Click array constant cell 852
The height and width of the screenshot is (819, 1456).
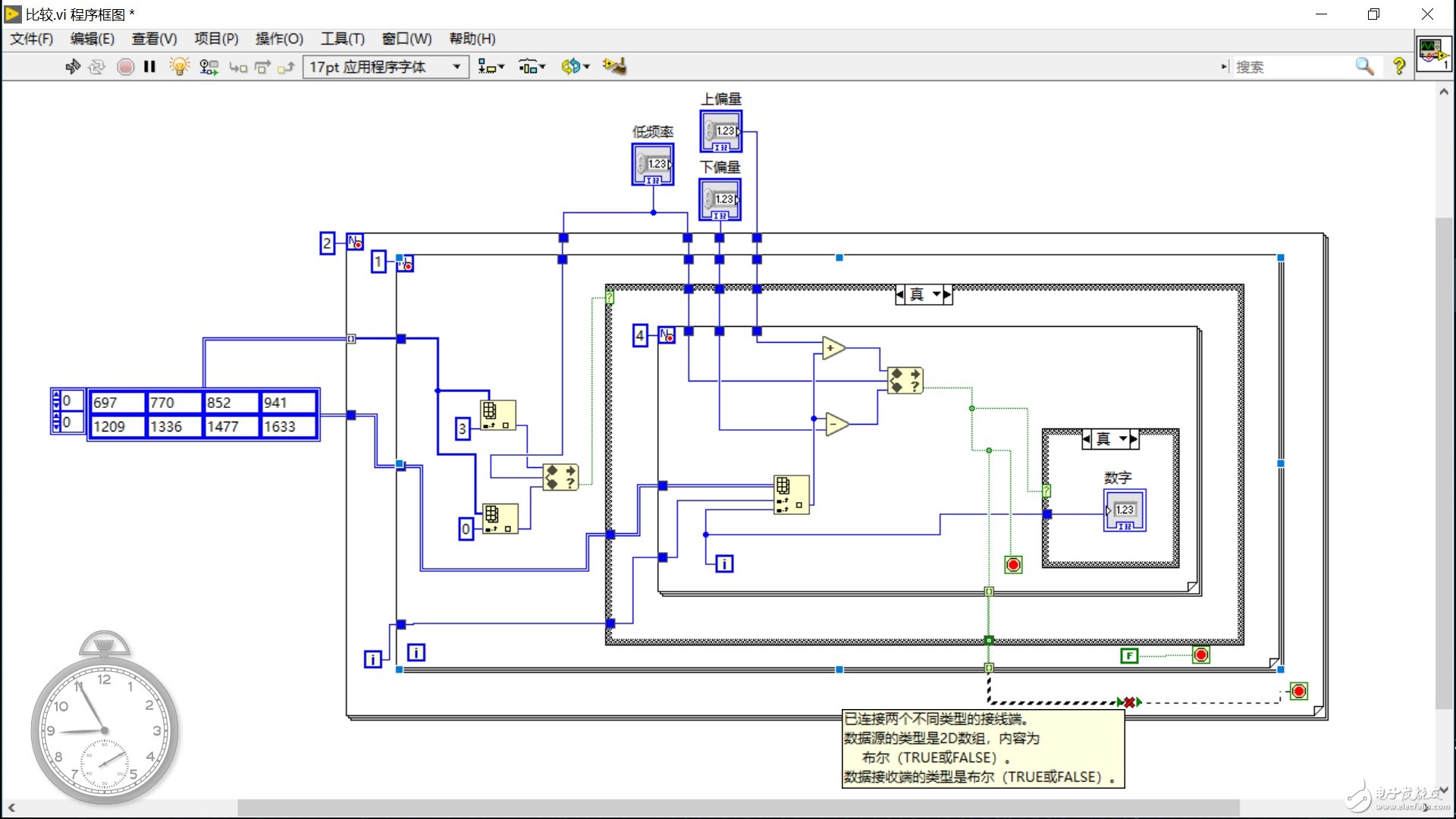point(231,403)
